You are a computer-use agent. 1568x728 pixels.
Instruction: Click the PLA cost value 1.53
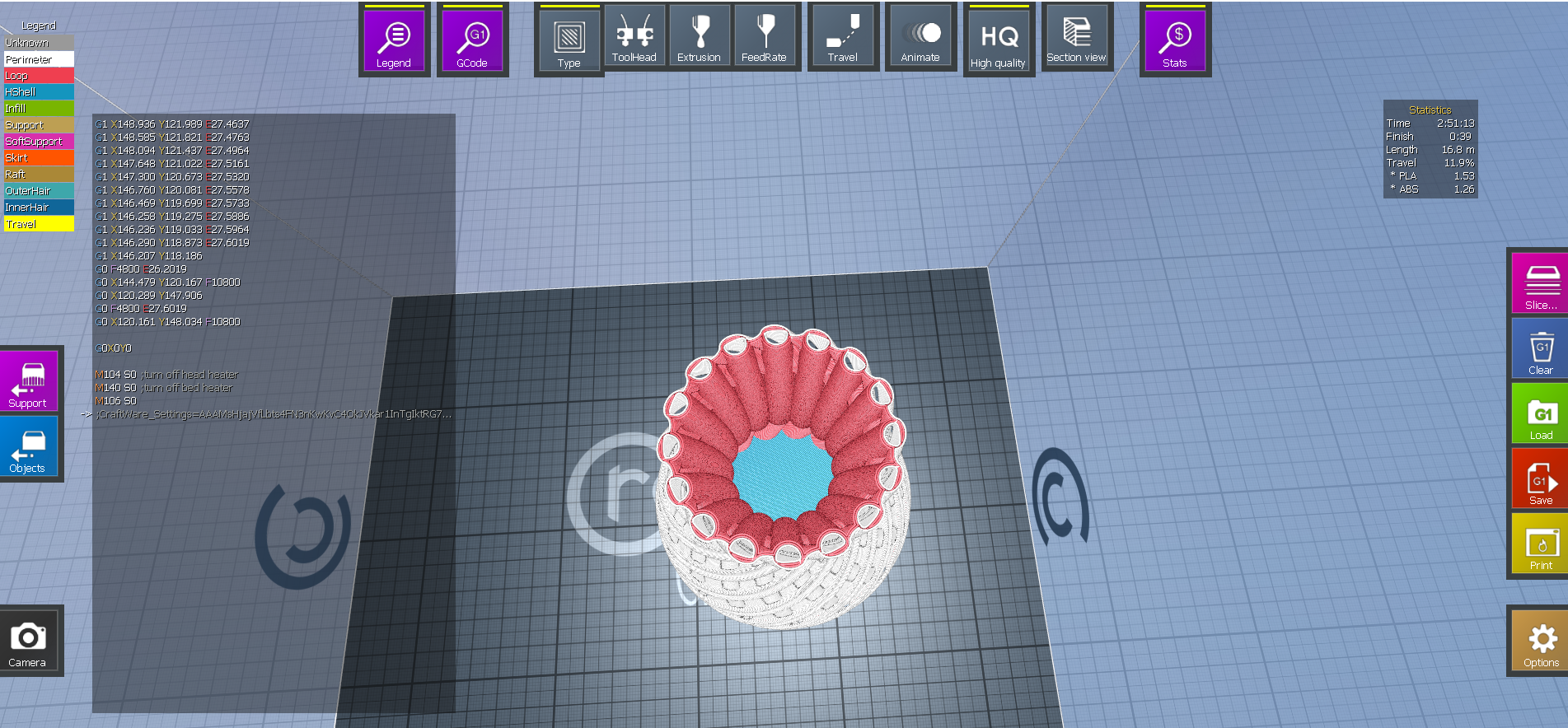(1464, 176)
